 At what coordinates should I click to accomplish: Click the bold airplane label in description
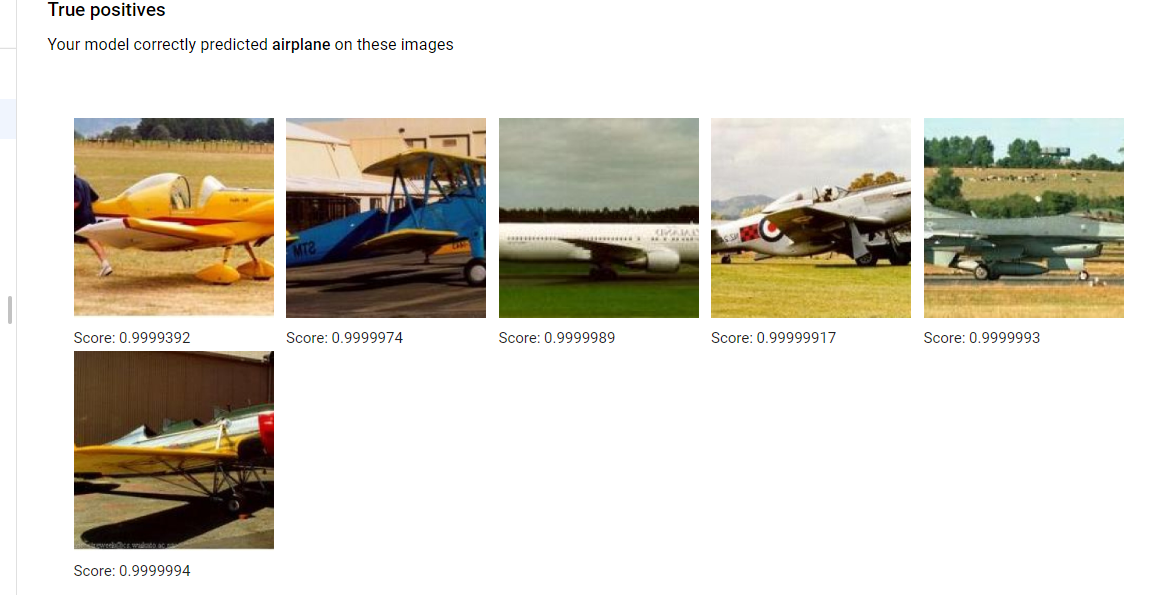301,44
